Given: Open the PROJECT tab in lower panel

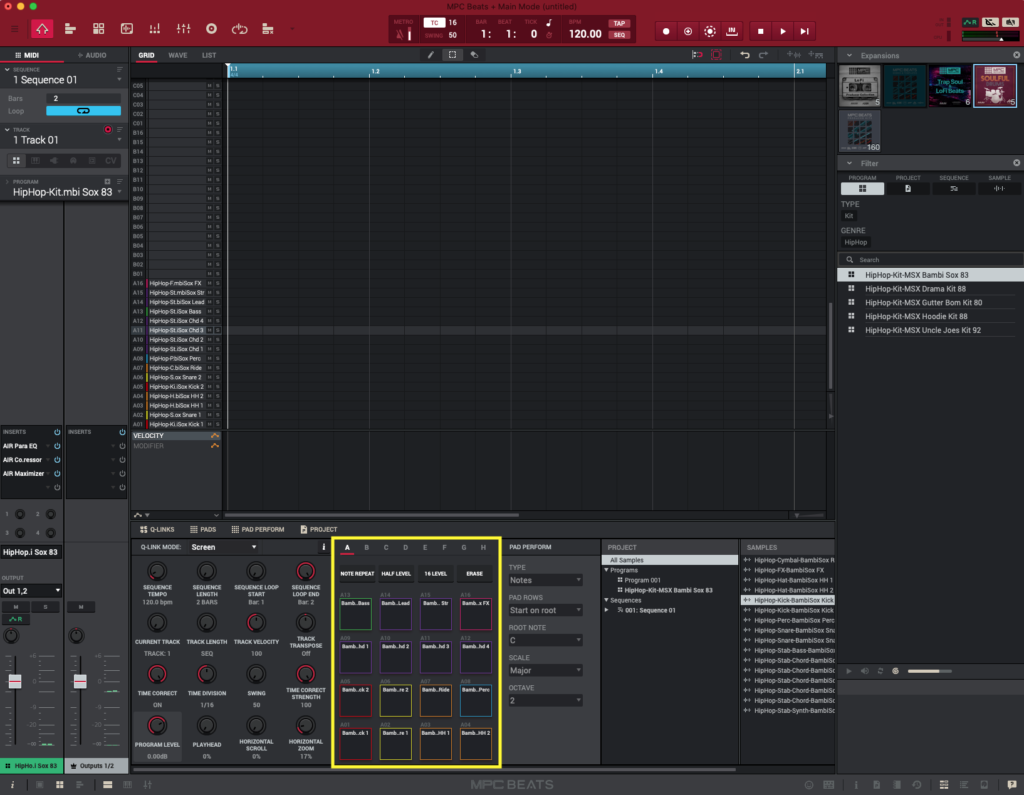Looking at the screenshot, I should pos(319,530).
